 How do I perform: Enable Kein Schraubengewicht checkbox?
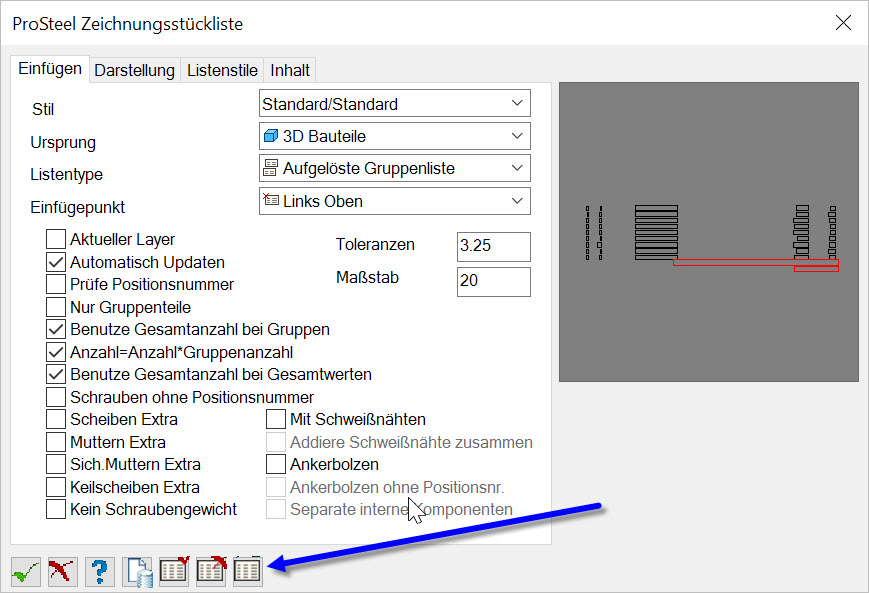tap(56, 509)
